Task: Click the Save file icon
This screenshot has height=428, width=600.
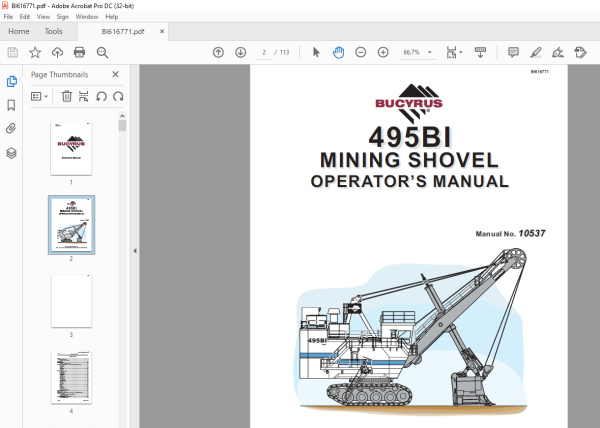Action: click(13, 52)
